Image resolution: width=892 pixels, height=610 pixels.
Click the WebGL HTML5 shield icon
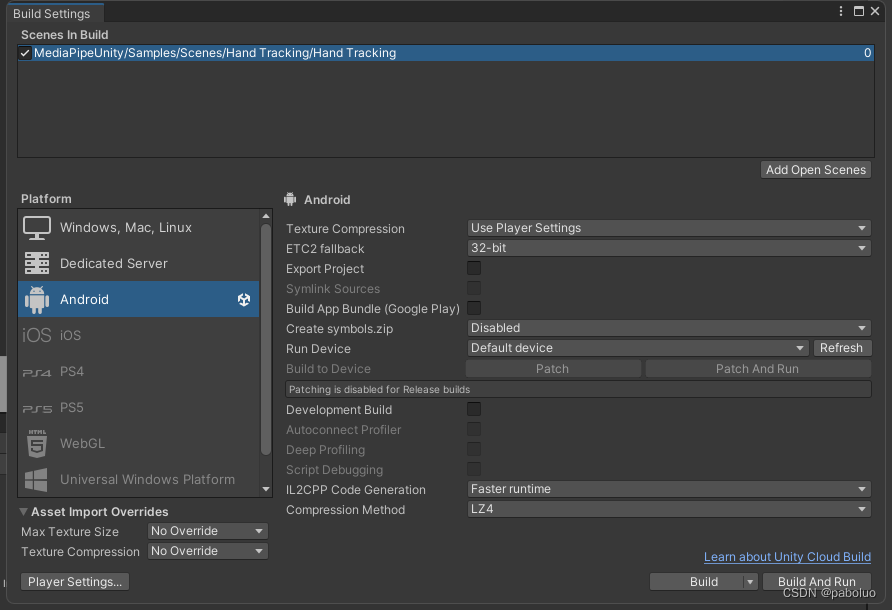[37, 443]
